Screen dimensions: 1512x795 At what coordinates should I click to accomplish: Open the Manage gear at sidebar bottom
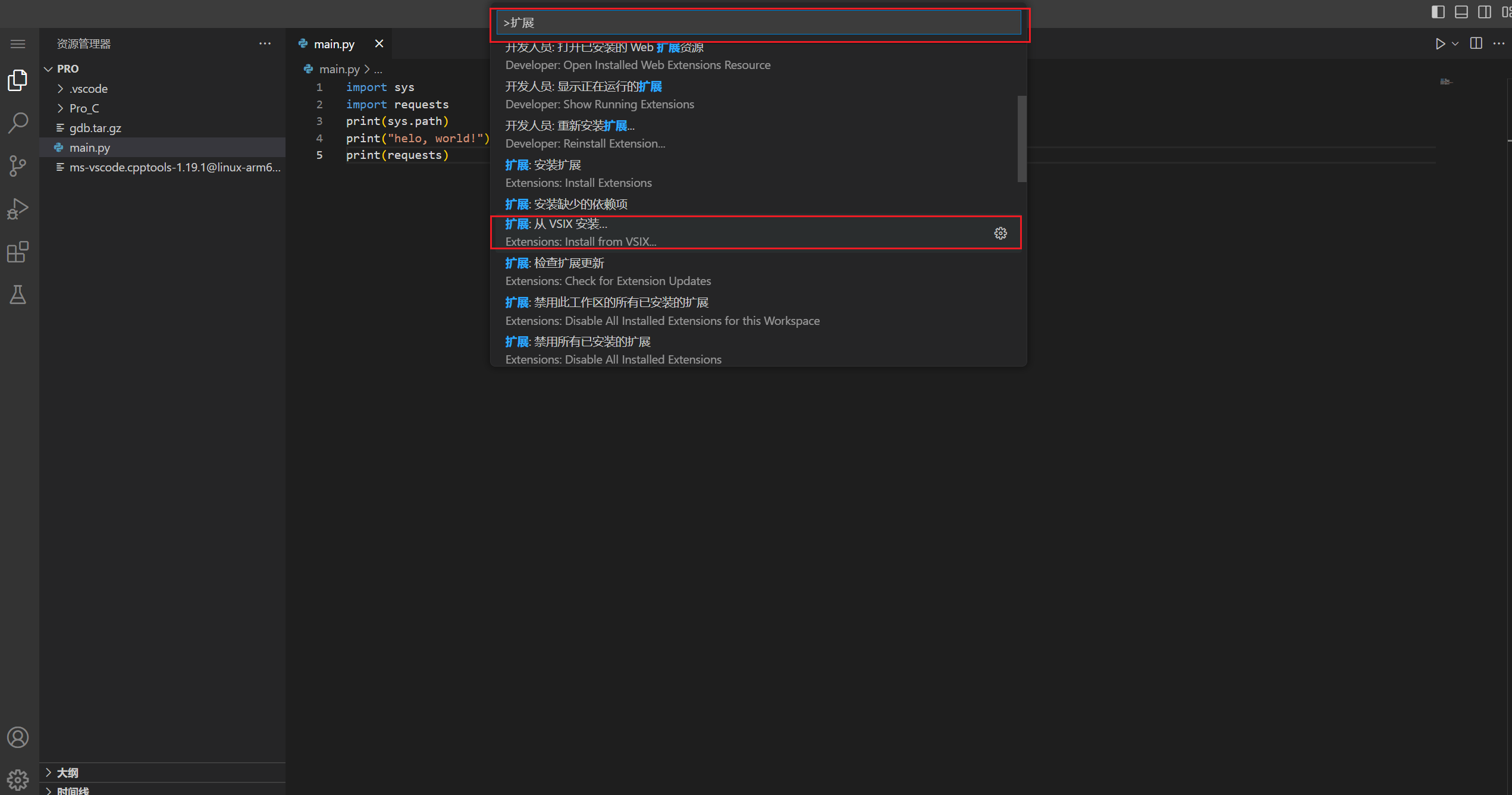point(18,780)
